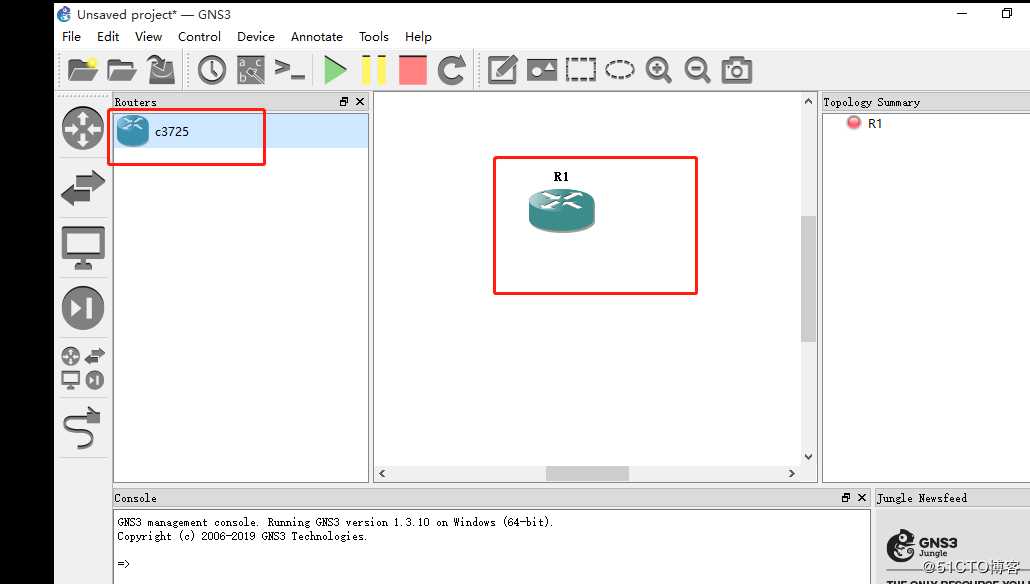The image size is (1030, 584).
Task: Select c3725 router in Routers list
Action: [x=241, y=131]
